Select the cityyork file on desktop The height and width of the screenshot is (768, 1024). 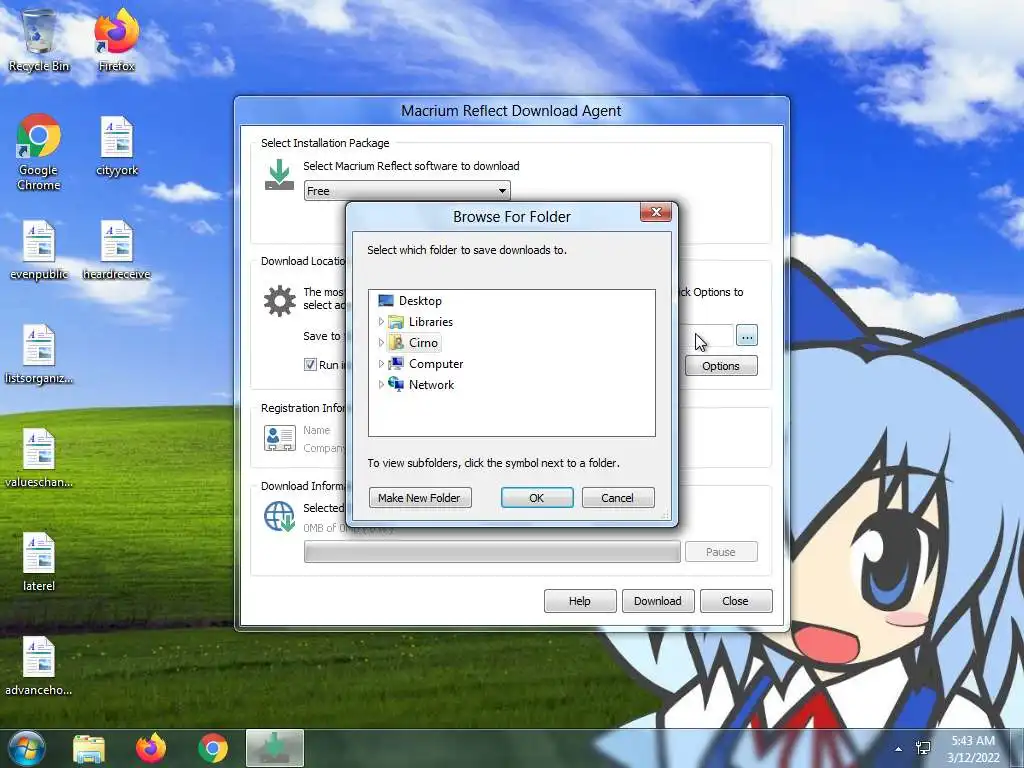pyautogui.click(x=117, y=146)
